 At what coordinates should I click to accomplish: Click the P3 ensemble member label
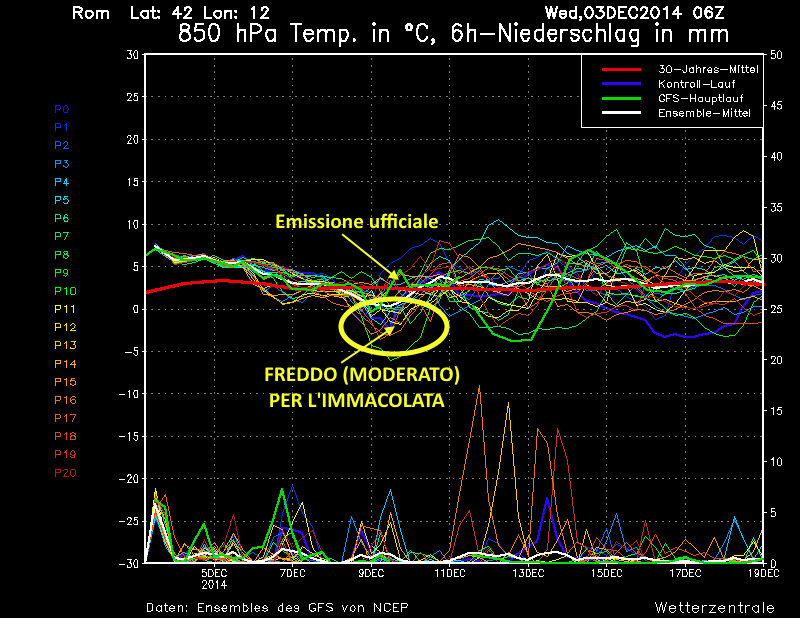[x=61, y=164]
